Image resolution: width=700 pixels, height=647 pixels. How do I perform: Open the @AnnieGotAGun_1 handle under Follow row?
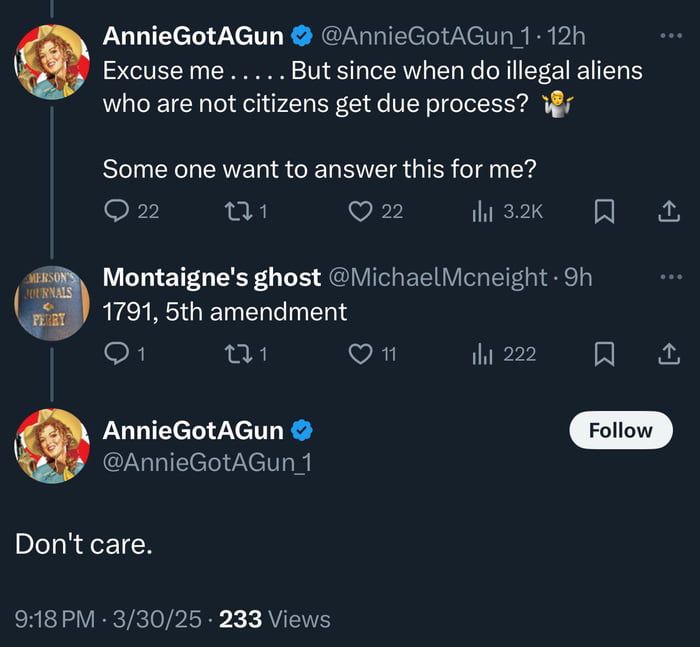point(206,462)
